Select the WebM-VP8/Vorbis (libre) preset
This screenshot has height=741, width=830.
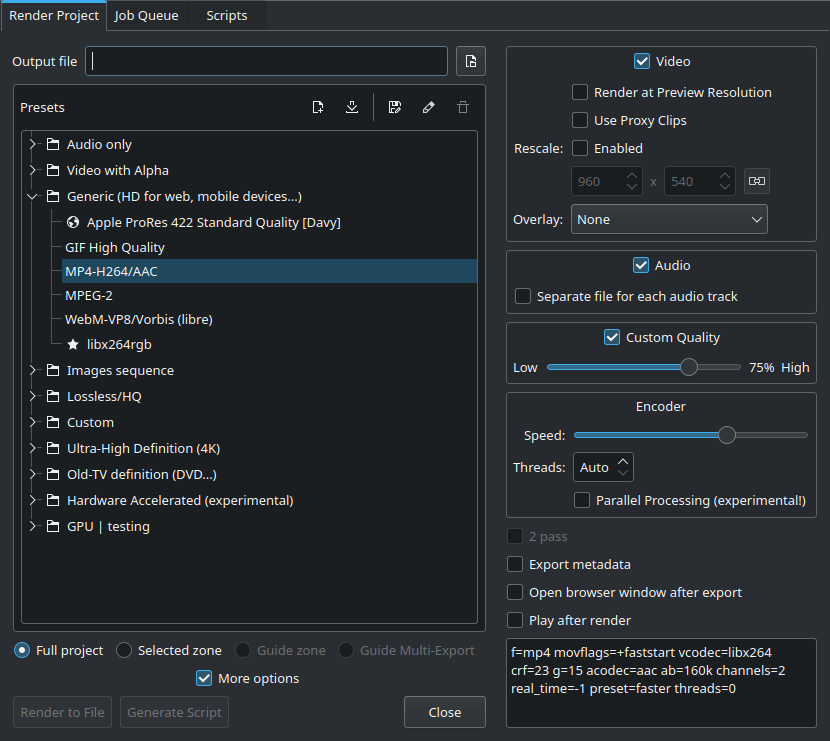tap(139, 319)
